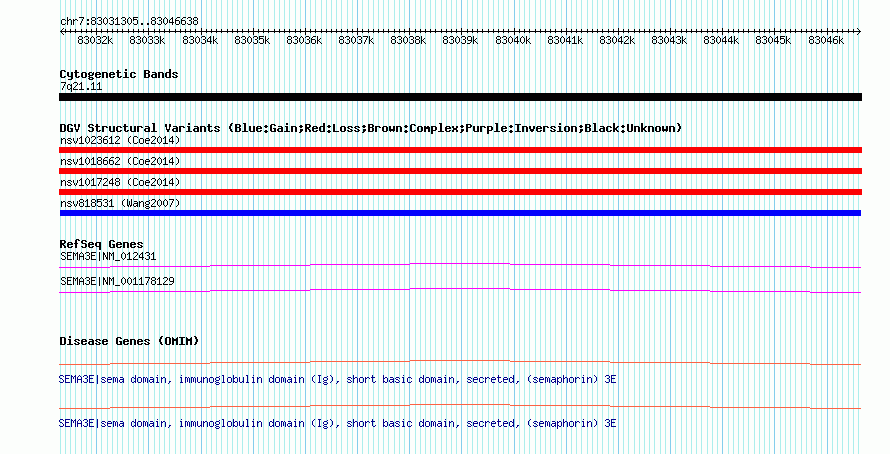Click the 83044k ruler tick label
The height and width of the screenshot is (454, 890).
[x=721, y=41]
